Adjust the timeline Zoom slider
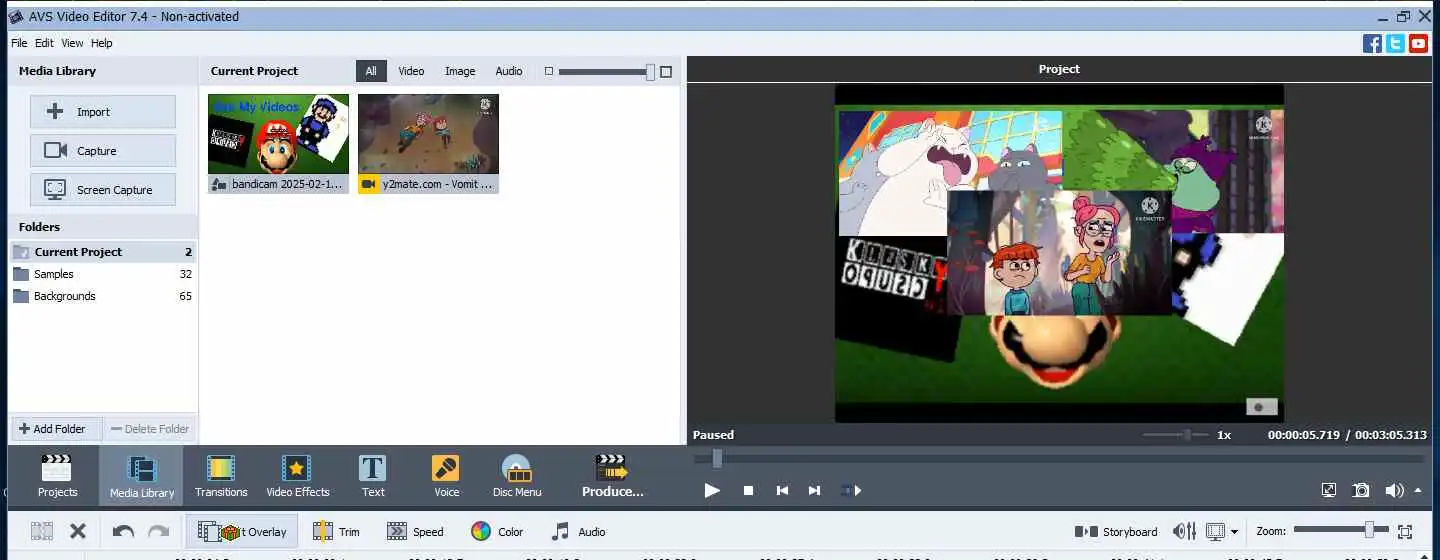 pyautogui.click(x=1340, y=531)
